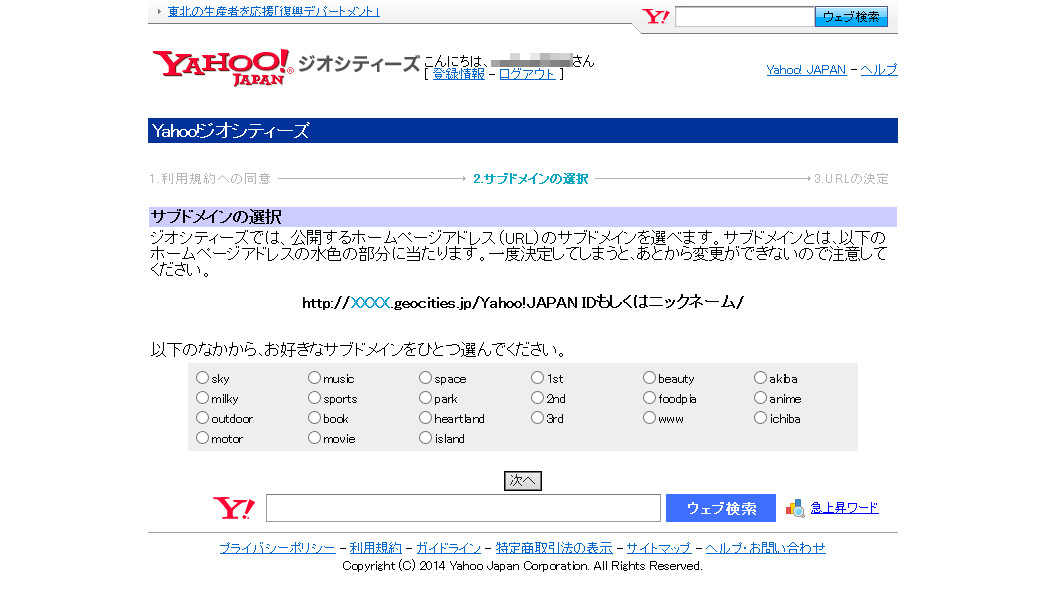
Task: Click the サブドメインの選択 section heading
Action: click(216, 217)
